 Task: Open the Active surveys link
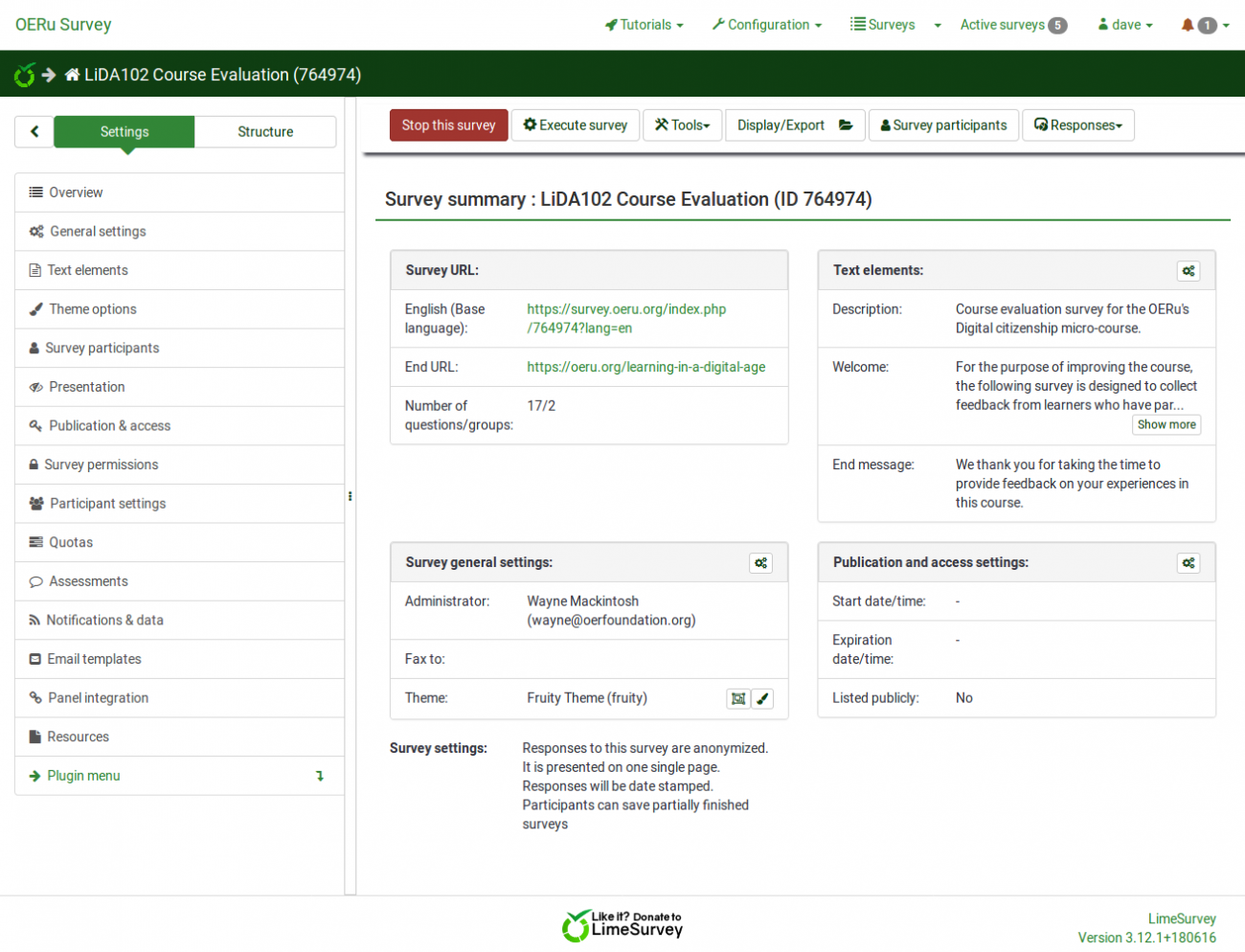click(x=1013, y=25)
